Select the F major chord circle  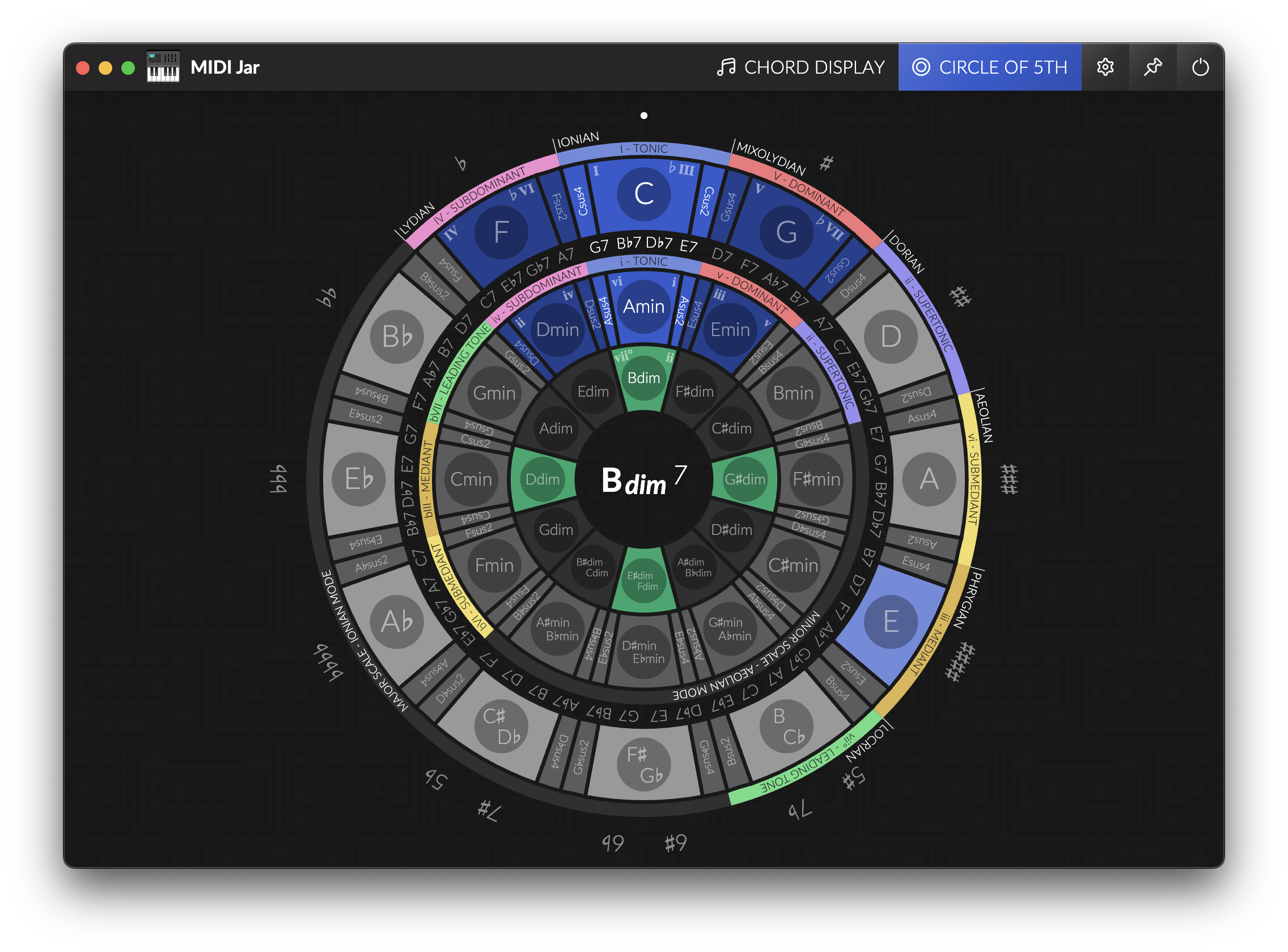pyautogui.click(x=501, y=232)
